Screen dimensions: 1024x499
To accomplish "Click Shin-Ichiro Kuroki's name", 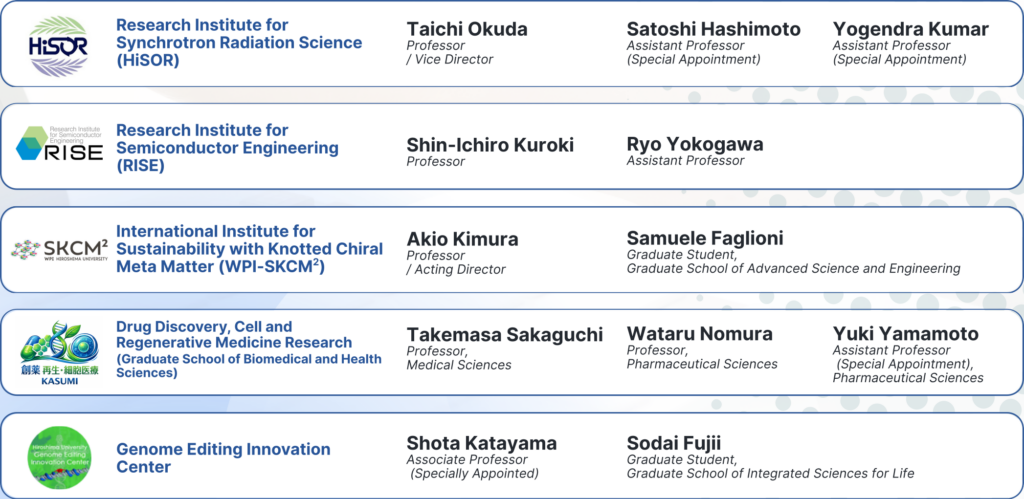I will (x=490, y=145).
